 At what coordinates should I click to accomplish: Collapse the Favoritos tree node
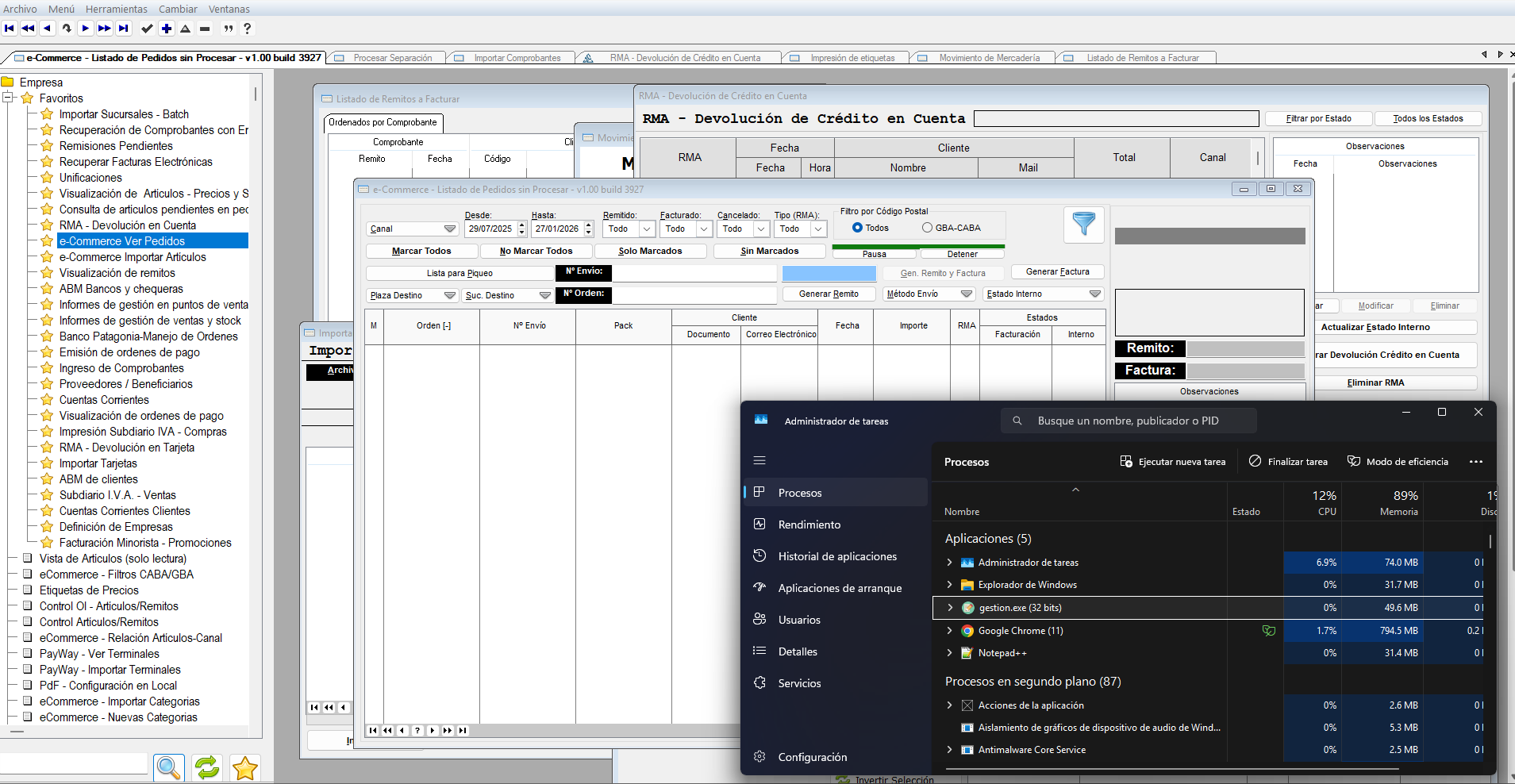tap(8, 98)
